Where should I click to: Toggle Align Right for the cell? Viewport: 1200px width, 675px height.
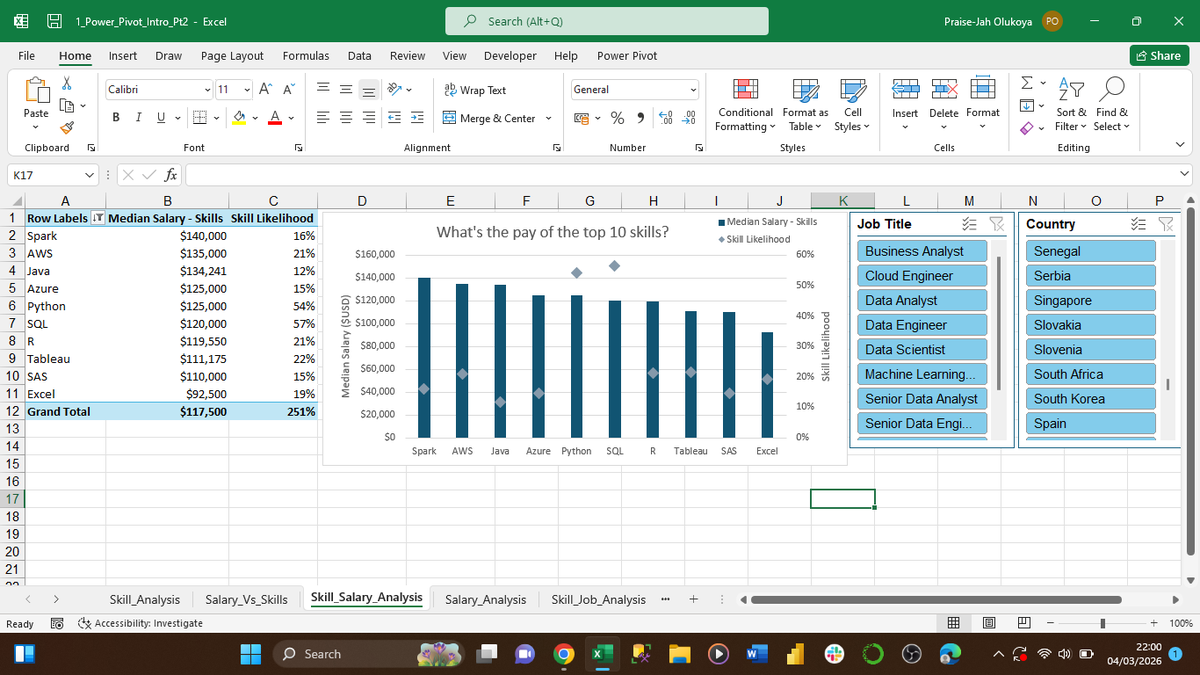pos(370,119)
